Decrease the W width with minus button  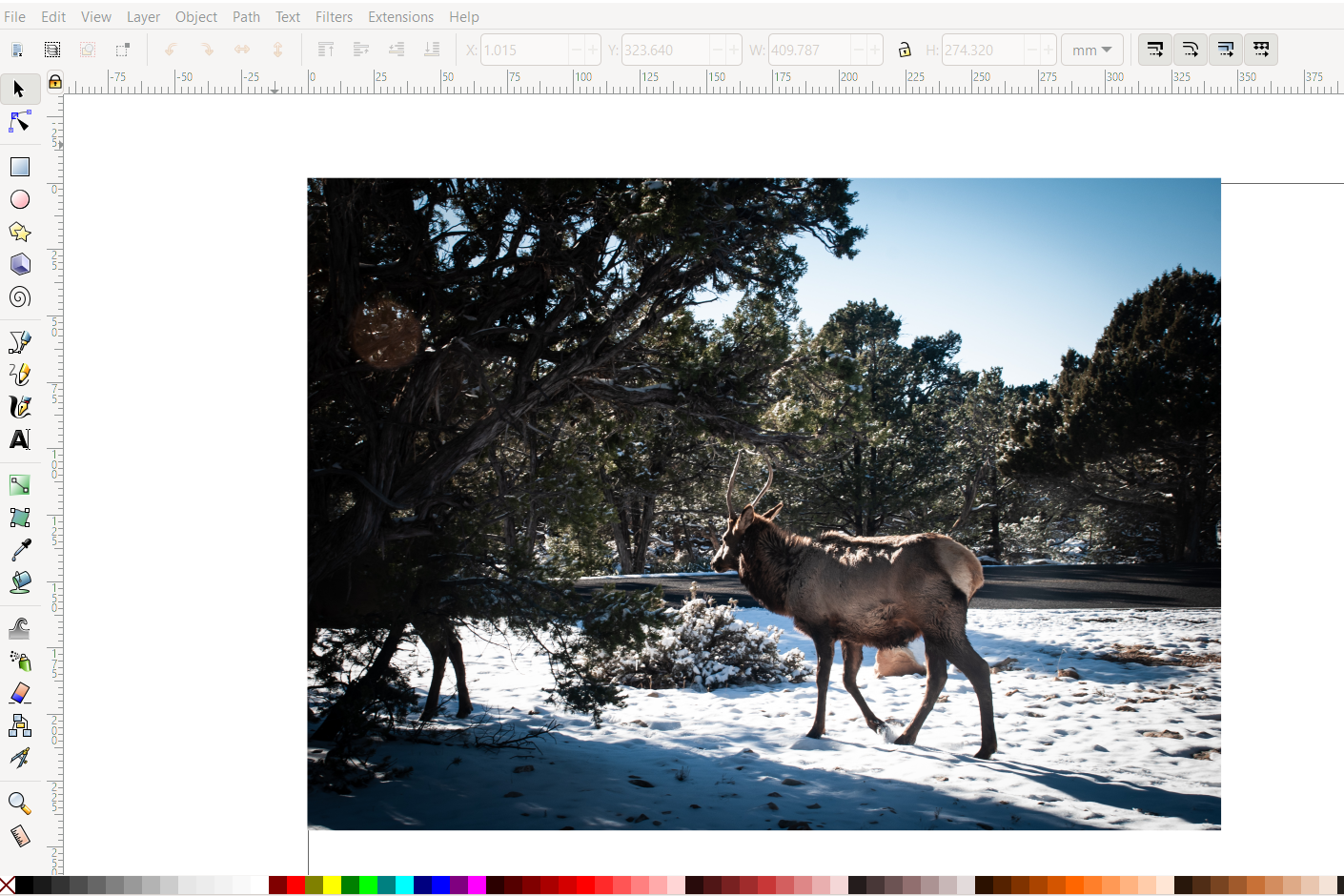point(859,50)
